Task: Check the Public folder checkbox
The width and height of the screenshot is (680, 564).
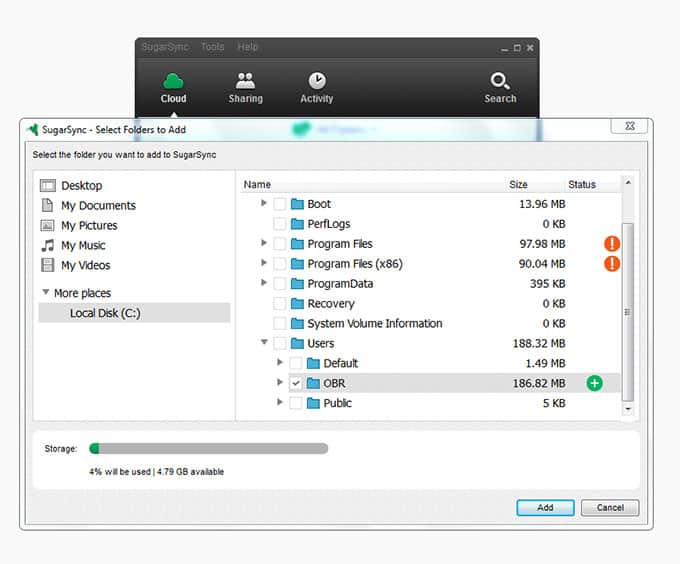Action: coord(296,403)
